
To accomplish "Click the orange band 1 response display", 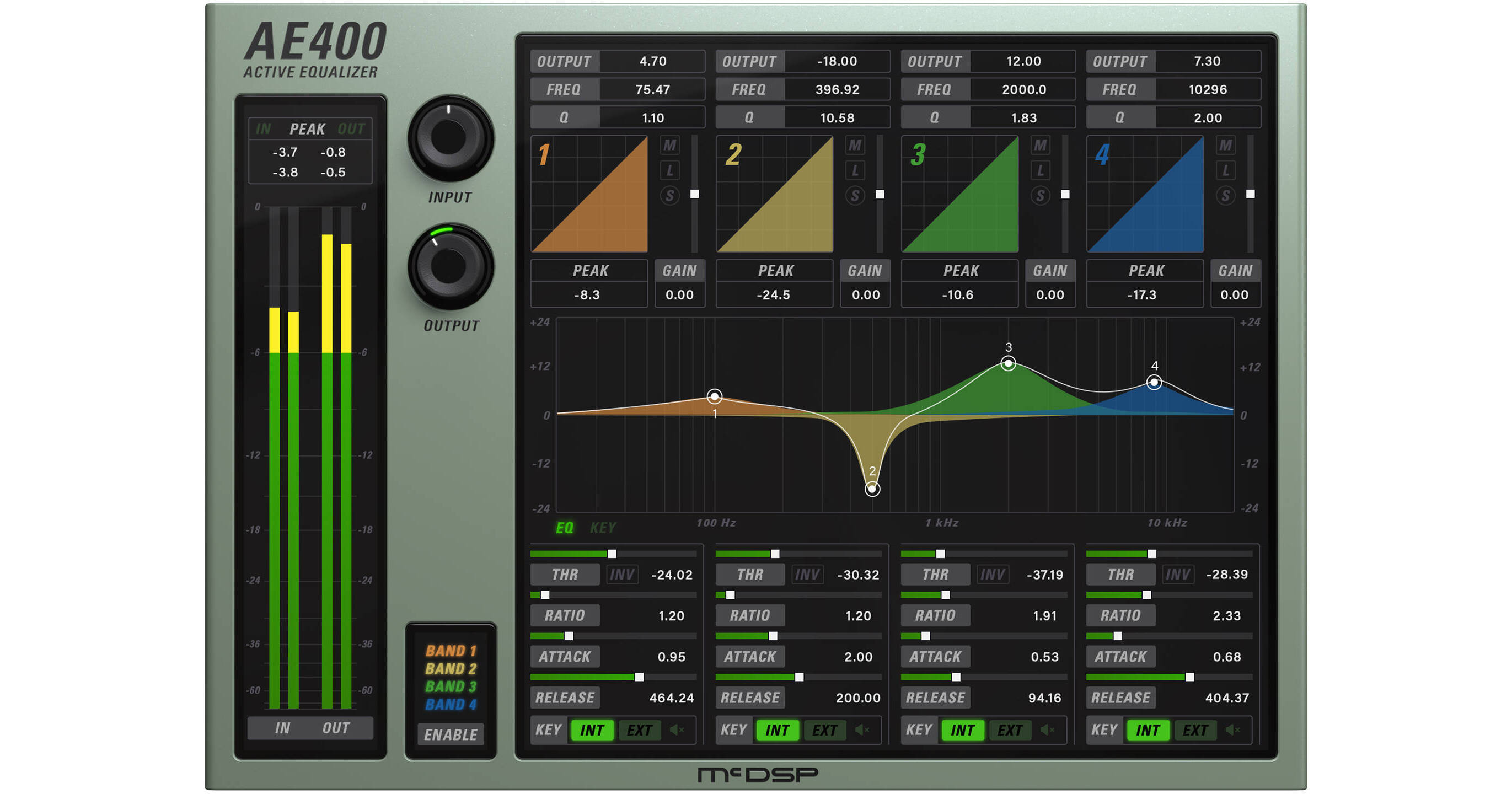I will pos(589,194).
